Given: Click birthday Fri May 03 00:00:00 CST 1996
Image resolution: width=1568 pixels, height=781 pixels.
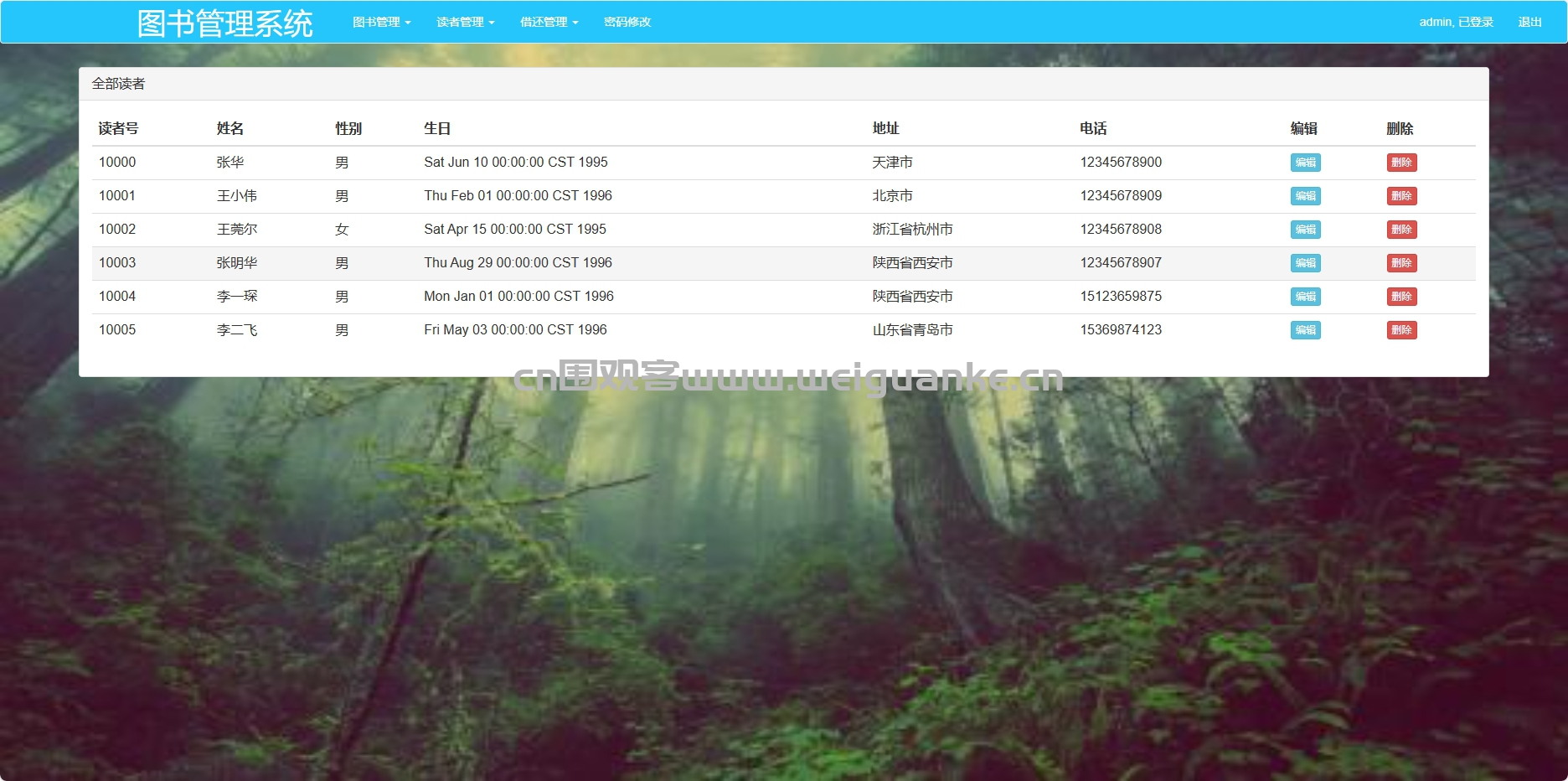Looking at the screenshot, I should [x=516, y=330].
